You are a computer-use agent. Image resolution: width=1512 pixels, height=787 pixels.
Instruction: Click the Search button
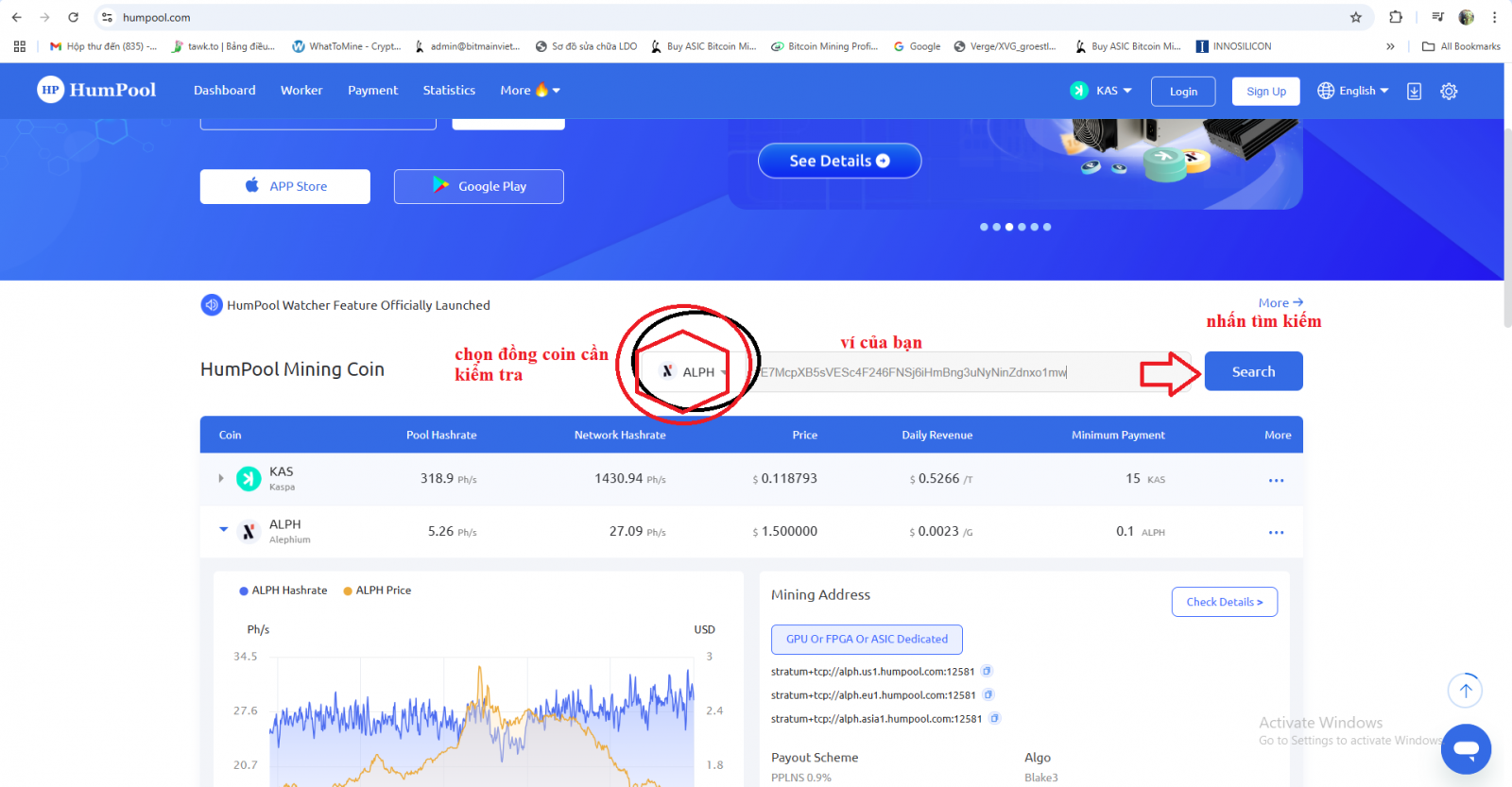coord(1254,371)
